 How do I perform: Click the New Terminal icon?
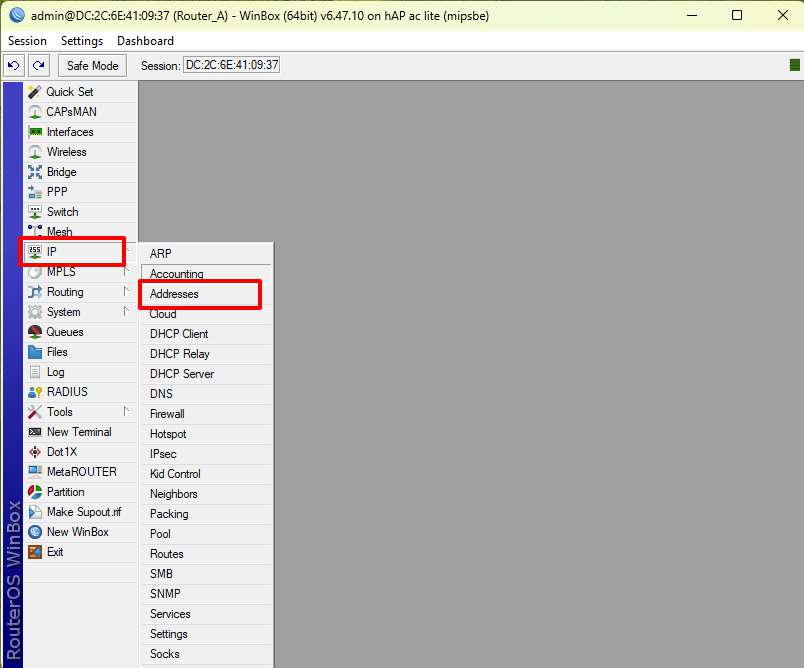tap(35, 432)
